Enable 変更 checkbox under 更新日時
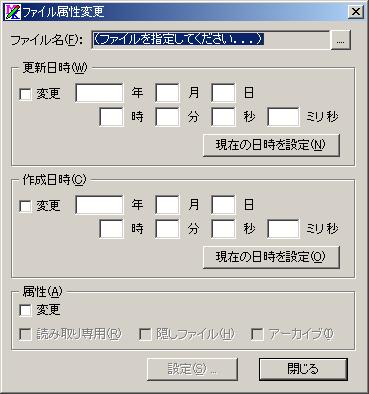The width and height of the screenshot is (369, 394). (x=25, y=94)
